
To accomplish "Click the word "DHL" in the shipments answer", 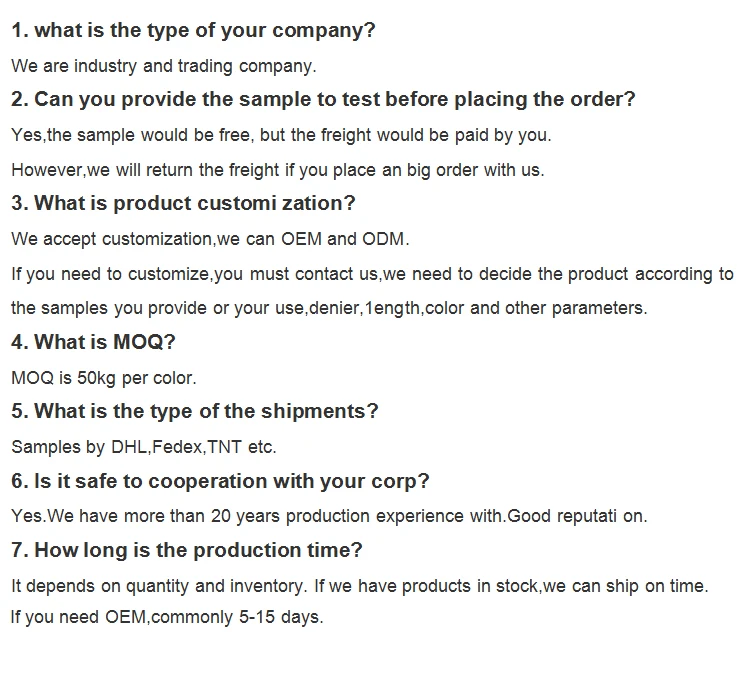I will [x=125, y=447].
